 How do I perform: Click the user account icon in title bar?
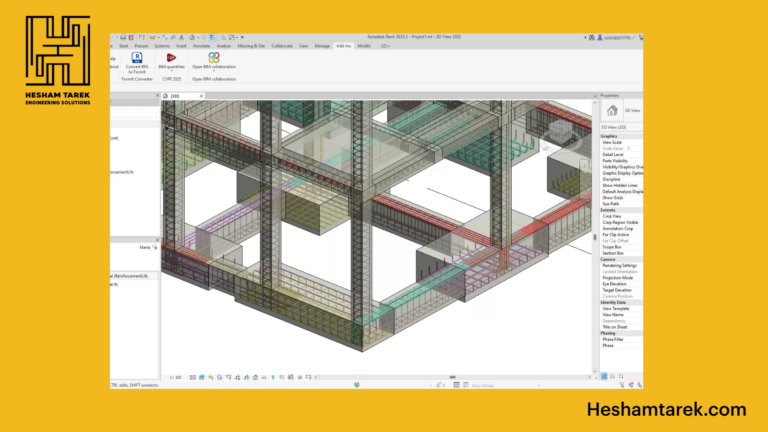tap(600, 37)
